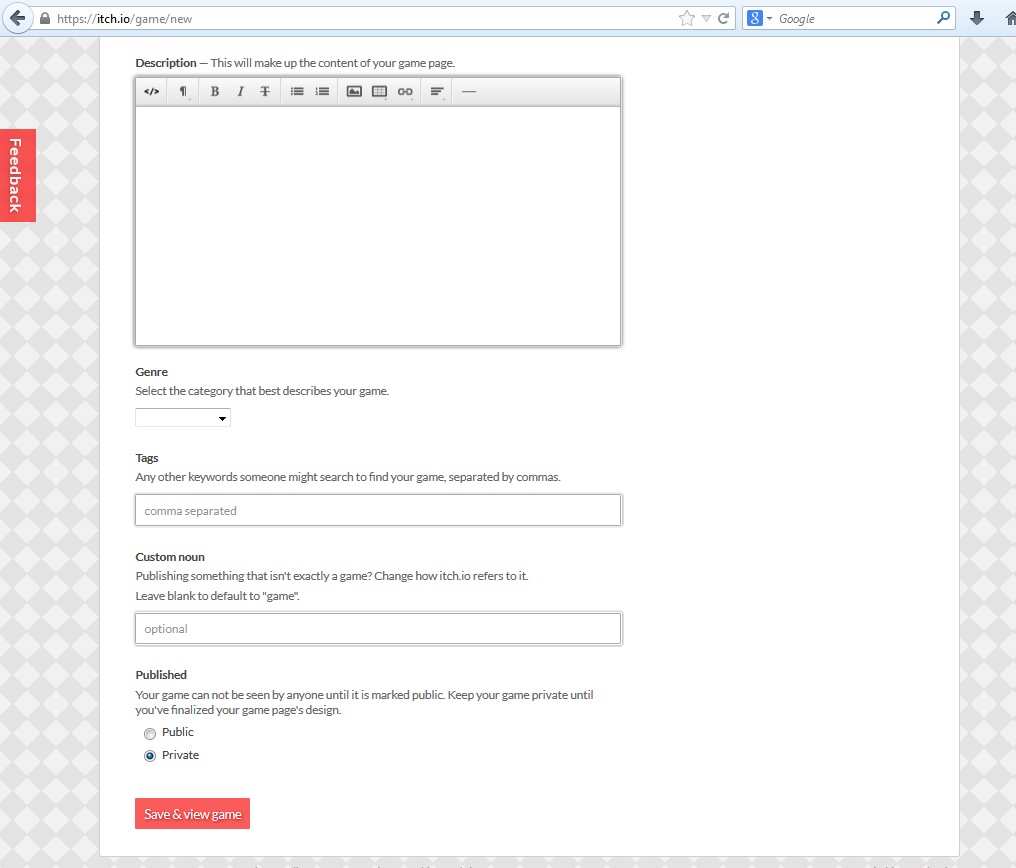1016x868 pixels.
Task: Click the Save & view game button
Action: click(192, 814)
